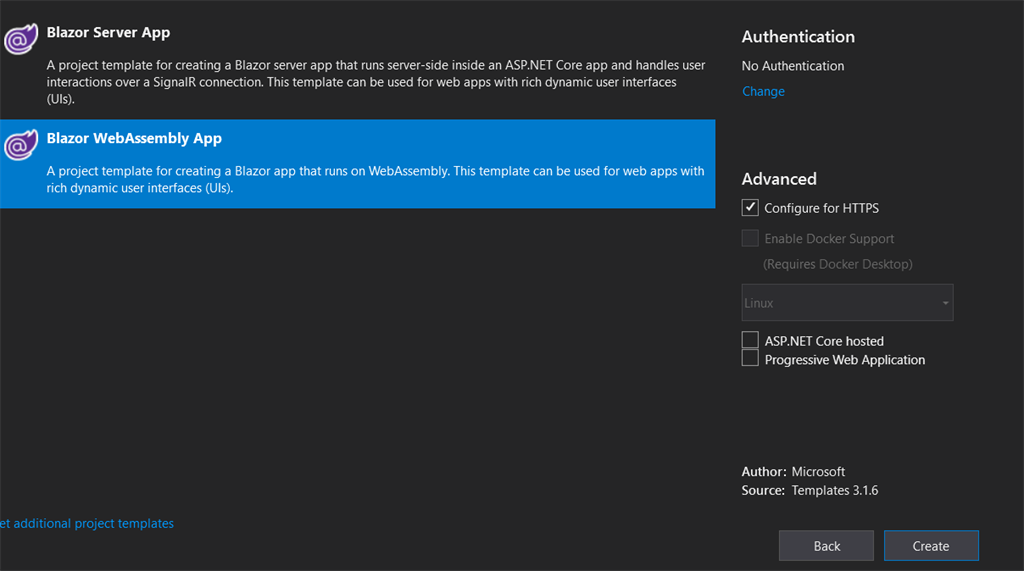Screen dimensions: 1024x571
Task: Open the Change authentication link
Action: click(763, 91)
